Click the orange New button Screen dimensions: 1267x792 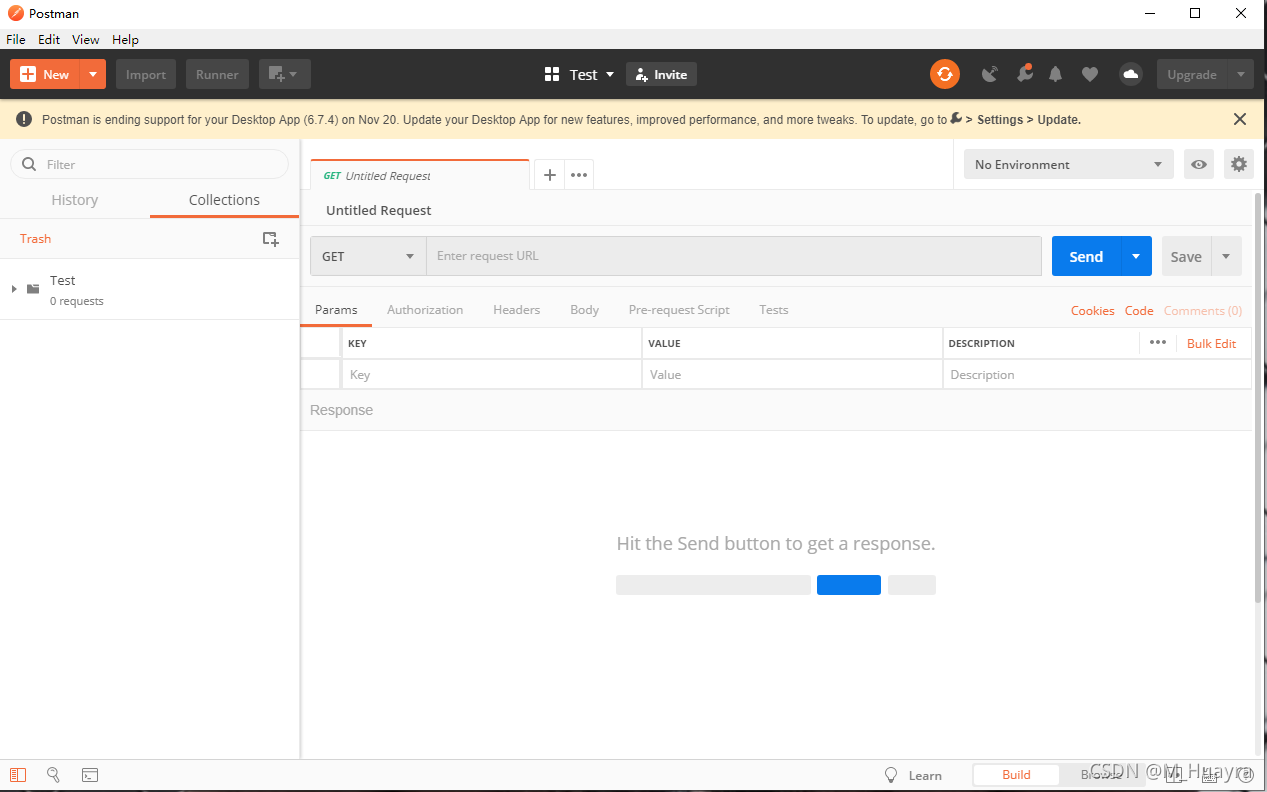45,74
